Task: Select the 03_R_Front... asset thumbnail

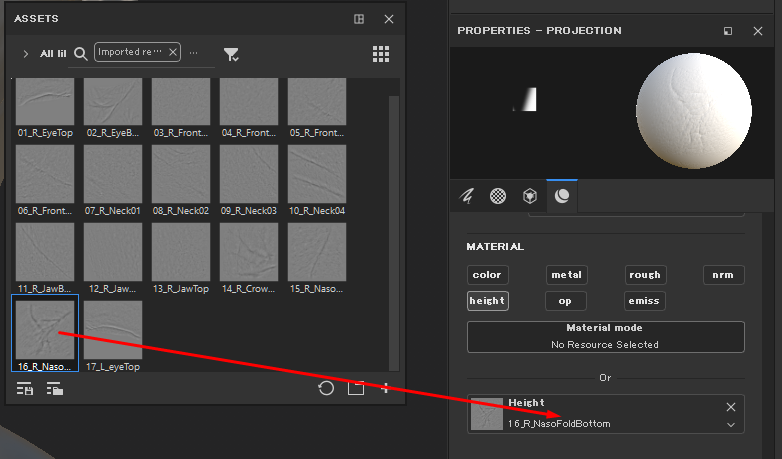Action: click(x=181, y=101)
